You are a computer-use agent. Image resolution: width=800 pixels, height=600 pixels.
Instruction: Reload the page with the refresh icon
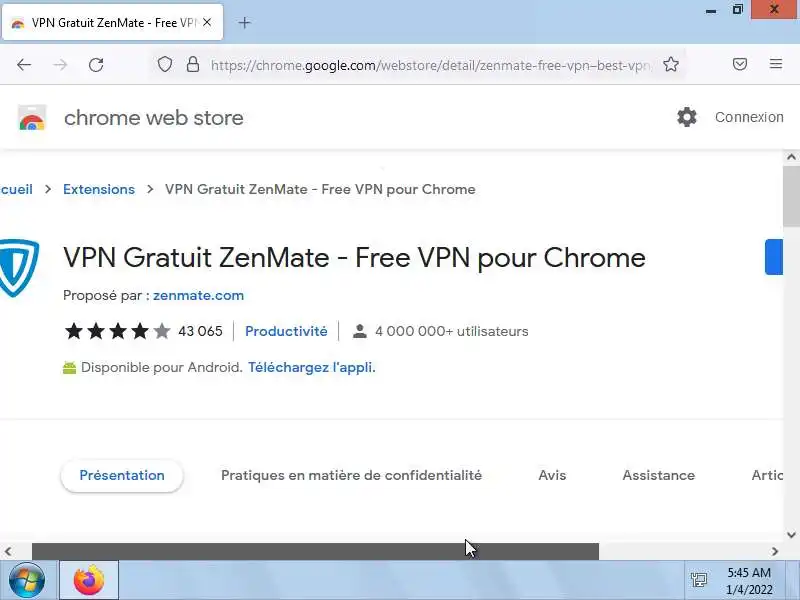tap(96, 65)
